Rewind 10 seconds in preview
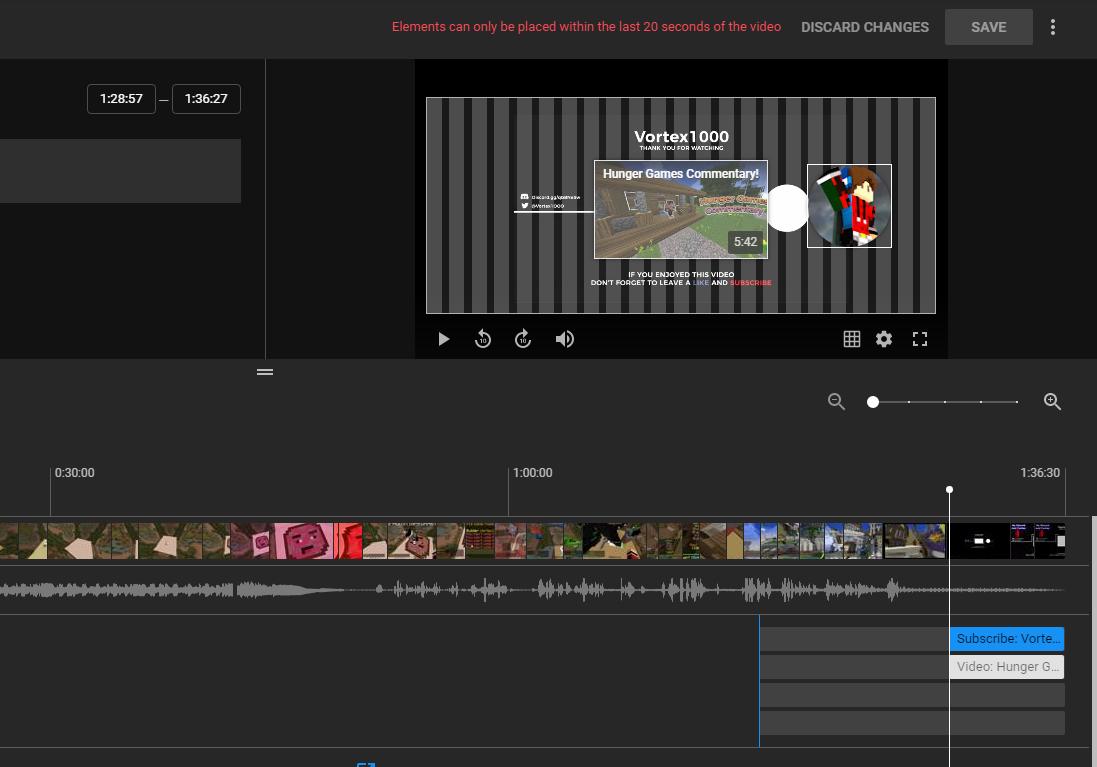1097x767 pixels. [483, 339]
